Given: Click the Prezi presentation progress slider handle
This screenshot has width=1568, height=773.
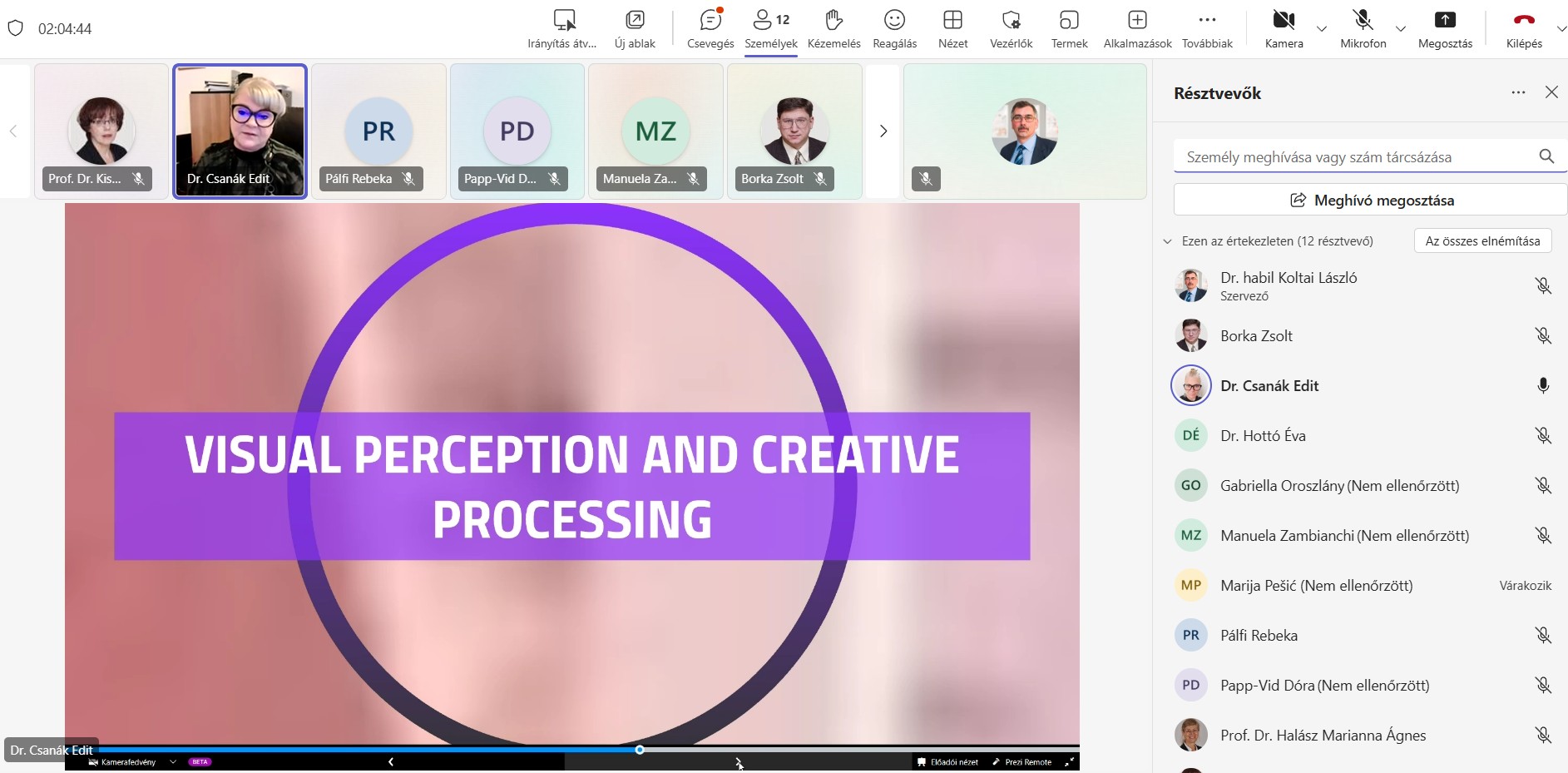Looking at the screenshot, I should (x=640, y=750).
